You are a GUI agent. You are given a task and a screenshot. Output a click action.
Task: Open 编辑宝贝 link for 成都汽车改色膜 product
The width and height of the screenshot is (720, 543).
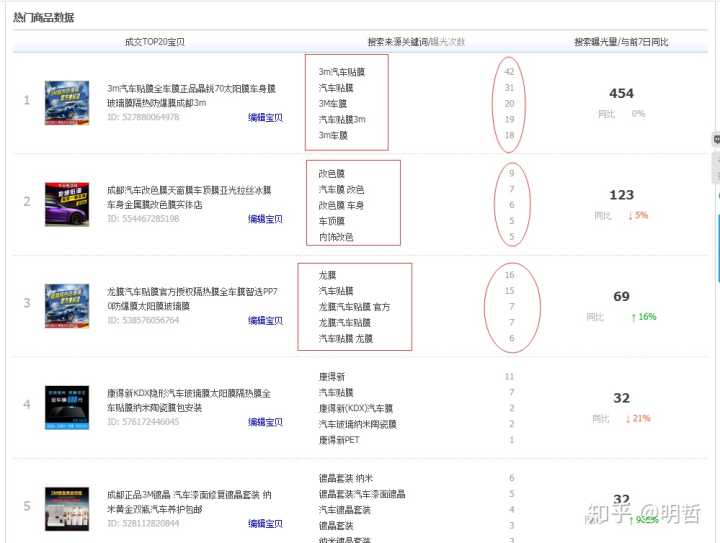pos(265,219)
